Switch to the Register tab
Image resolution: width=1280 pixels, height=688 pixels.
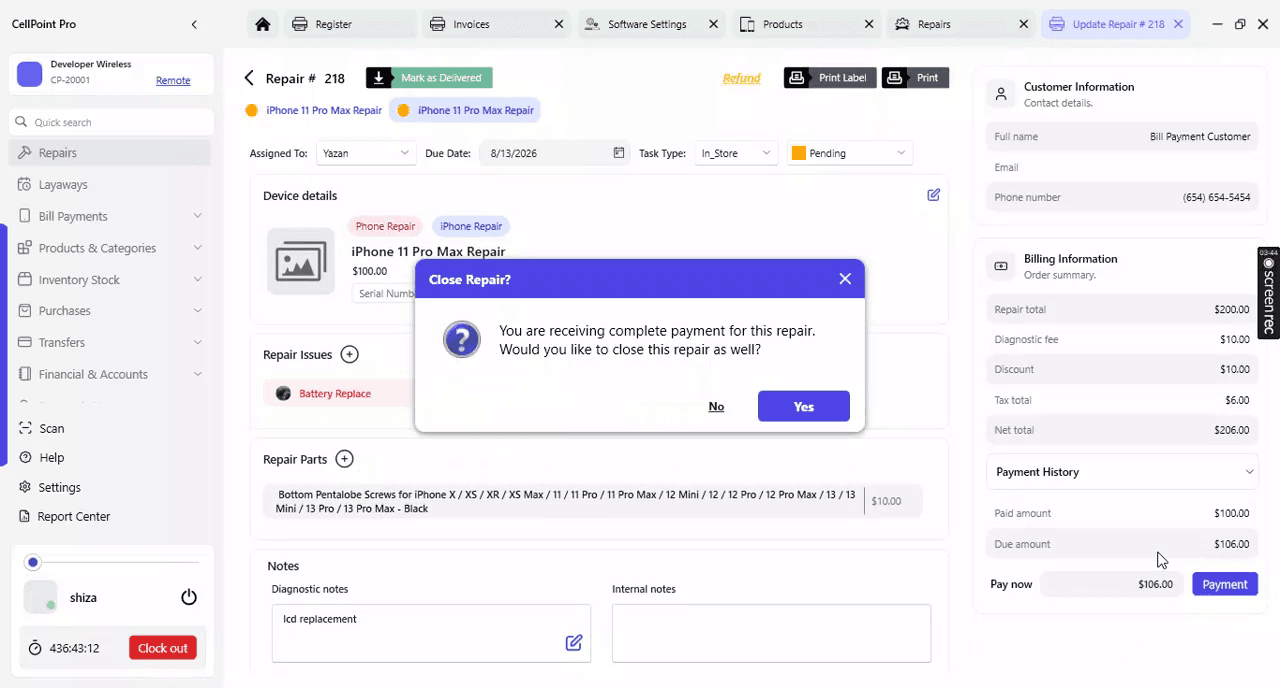[350, 24]
